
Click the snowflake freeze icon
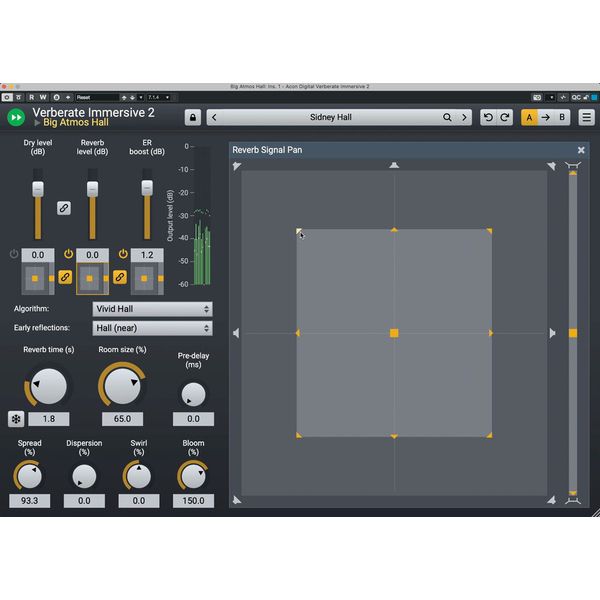(x=16, y=419)
